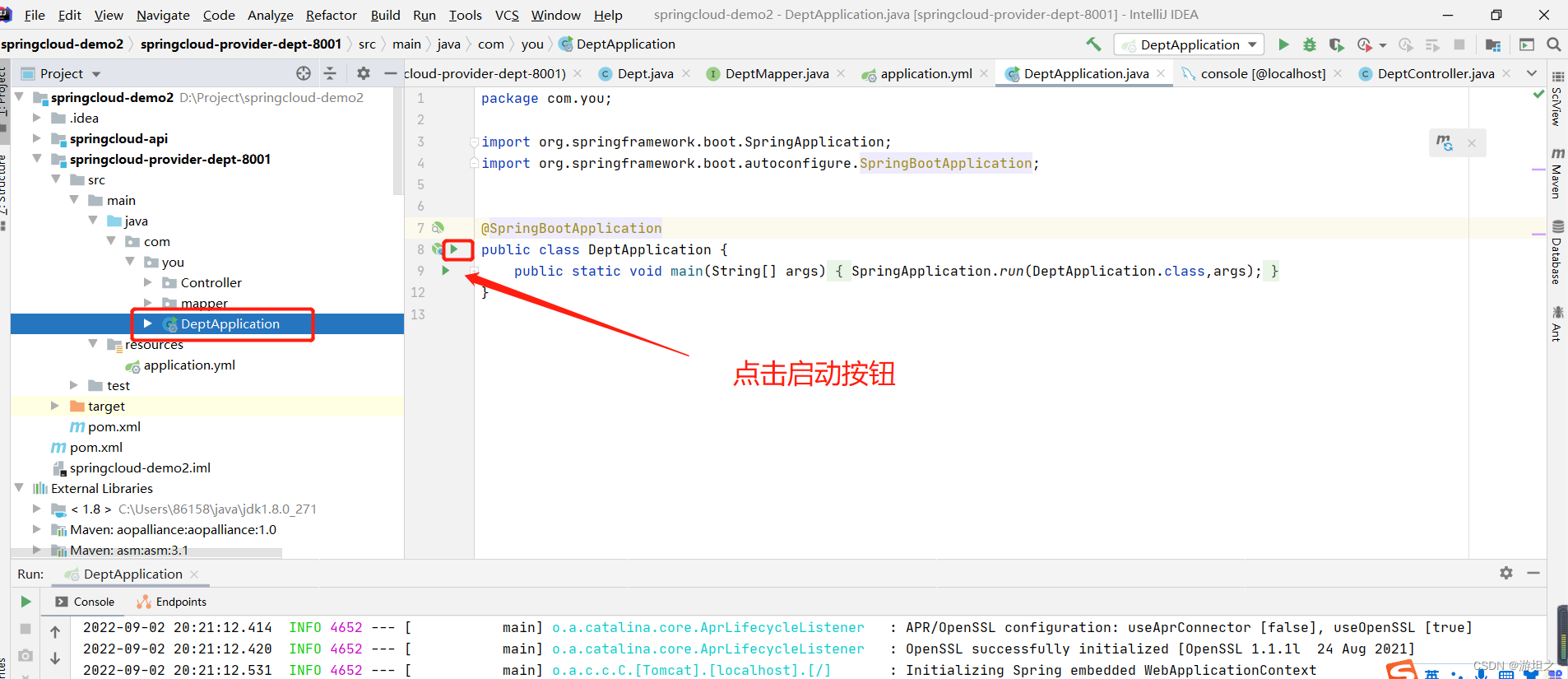The image size is (1568, 679).
Task: Collapse the springcloud-provider-dept-8001 module
Action: click(36, 159)
